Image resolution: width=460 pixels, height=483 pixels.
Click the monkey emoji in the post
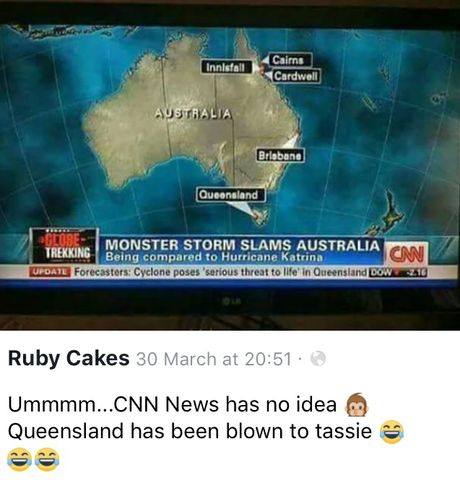(x=357, y=404)
